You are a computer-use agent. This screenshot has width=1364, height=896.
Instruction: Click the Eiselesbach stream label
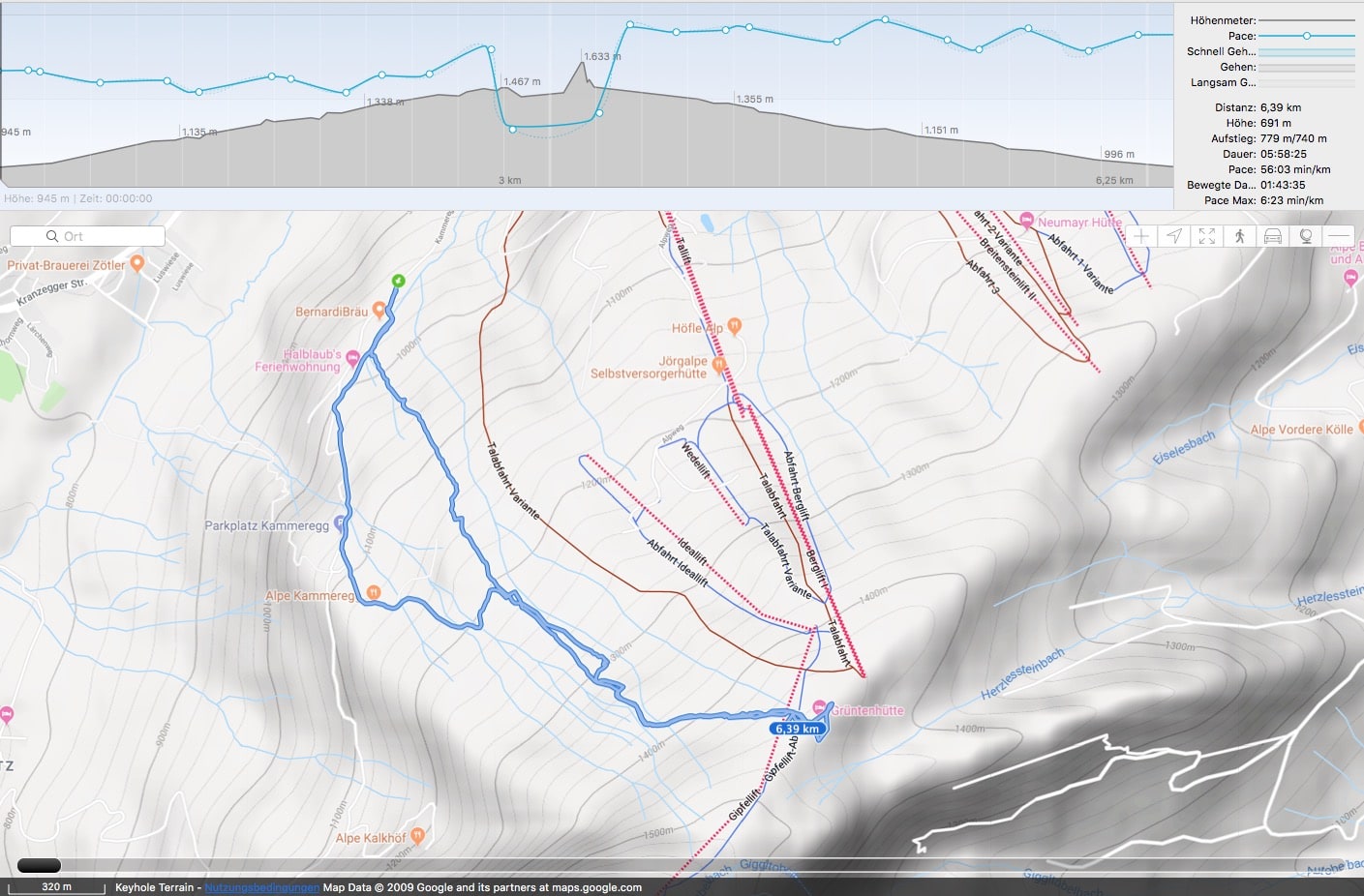click(x=1184, y=447)
